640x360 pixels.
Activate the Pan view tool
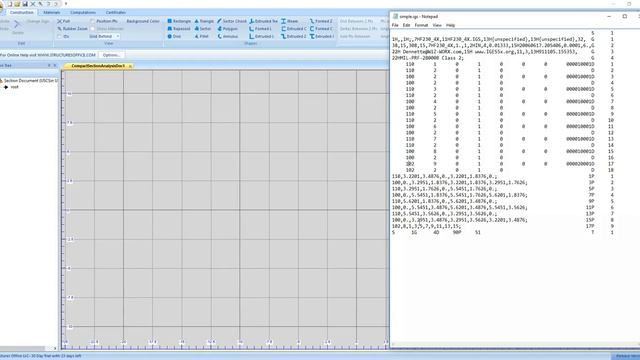coord(63,21)
